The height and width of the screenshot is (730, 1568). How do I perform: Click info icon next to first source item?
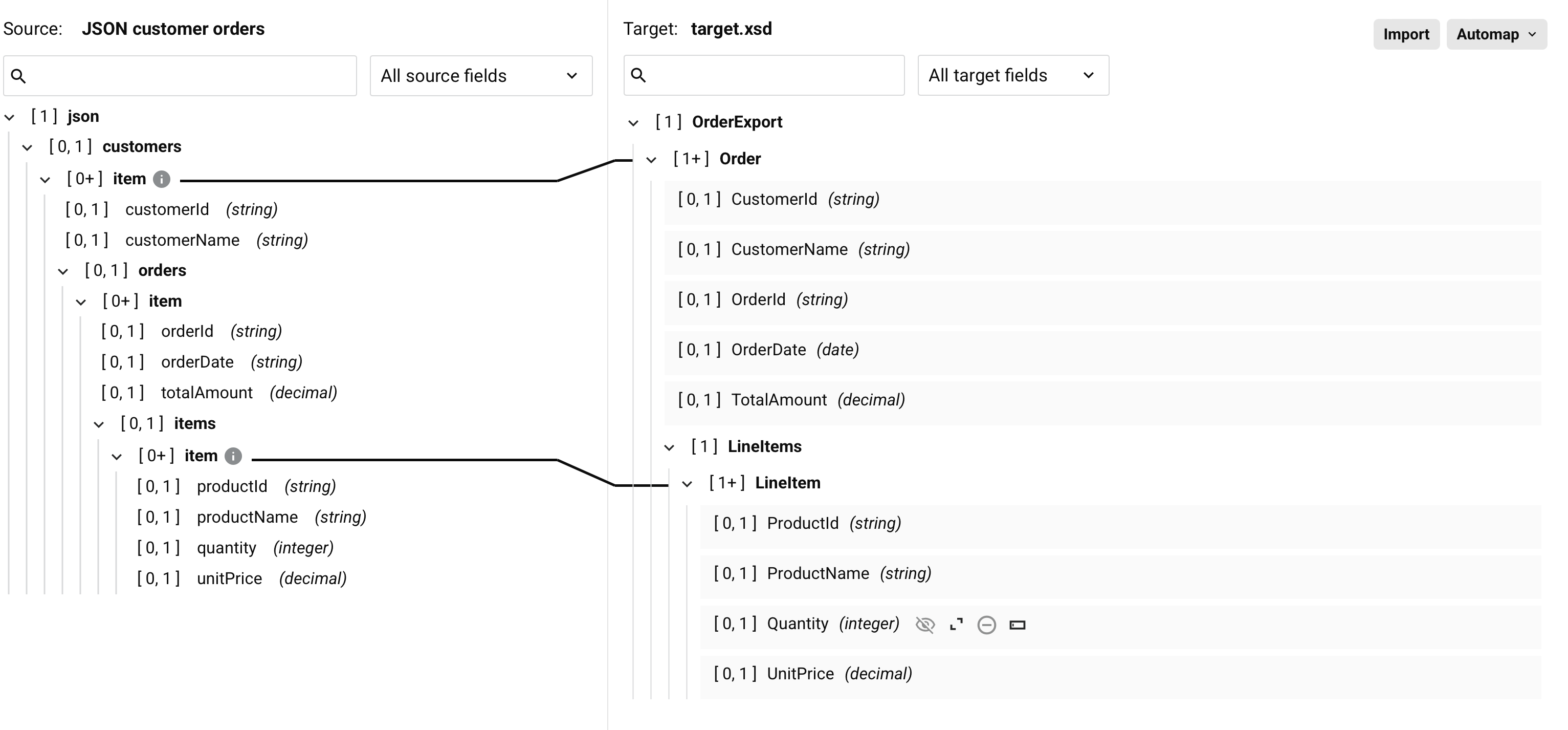[x=161, y=179]
